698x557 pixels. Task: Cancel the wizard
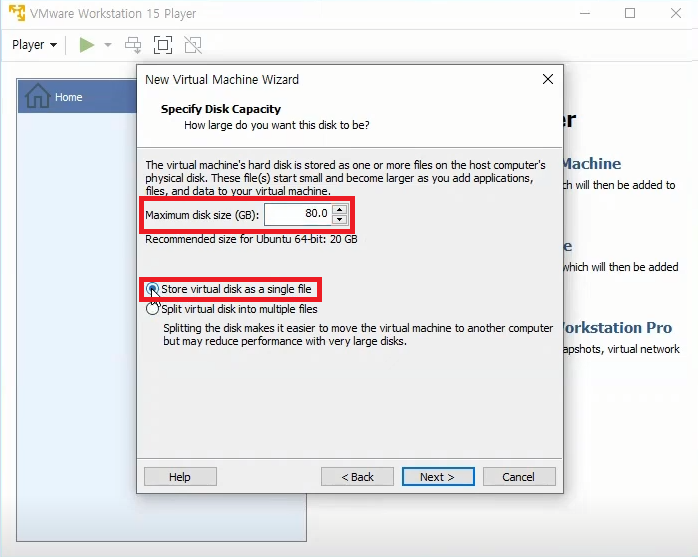coord(519,477)
